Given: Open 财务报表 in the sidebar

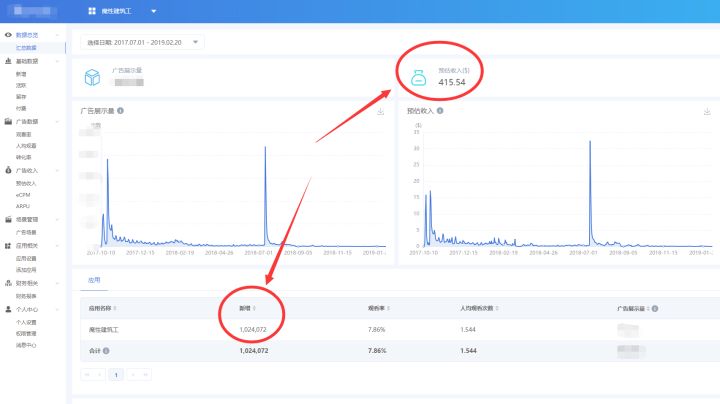Looking at the screenshot, I should click(x=26, y=297).
